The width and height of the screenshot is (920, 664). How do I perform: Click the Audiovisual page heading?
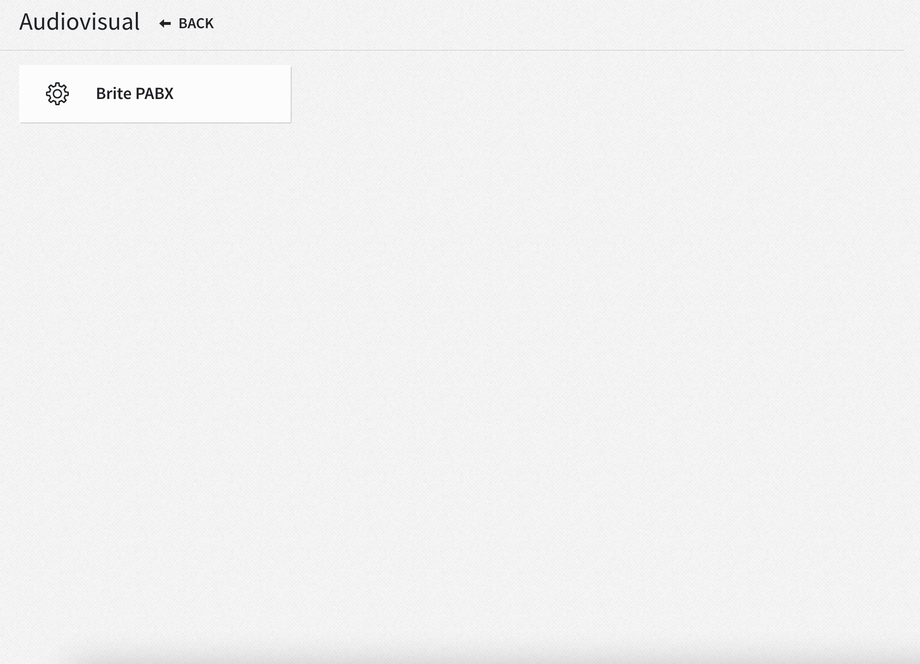[x=80, y=22]
